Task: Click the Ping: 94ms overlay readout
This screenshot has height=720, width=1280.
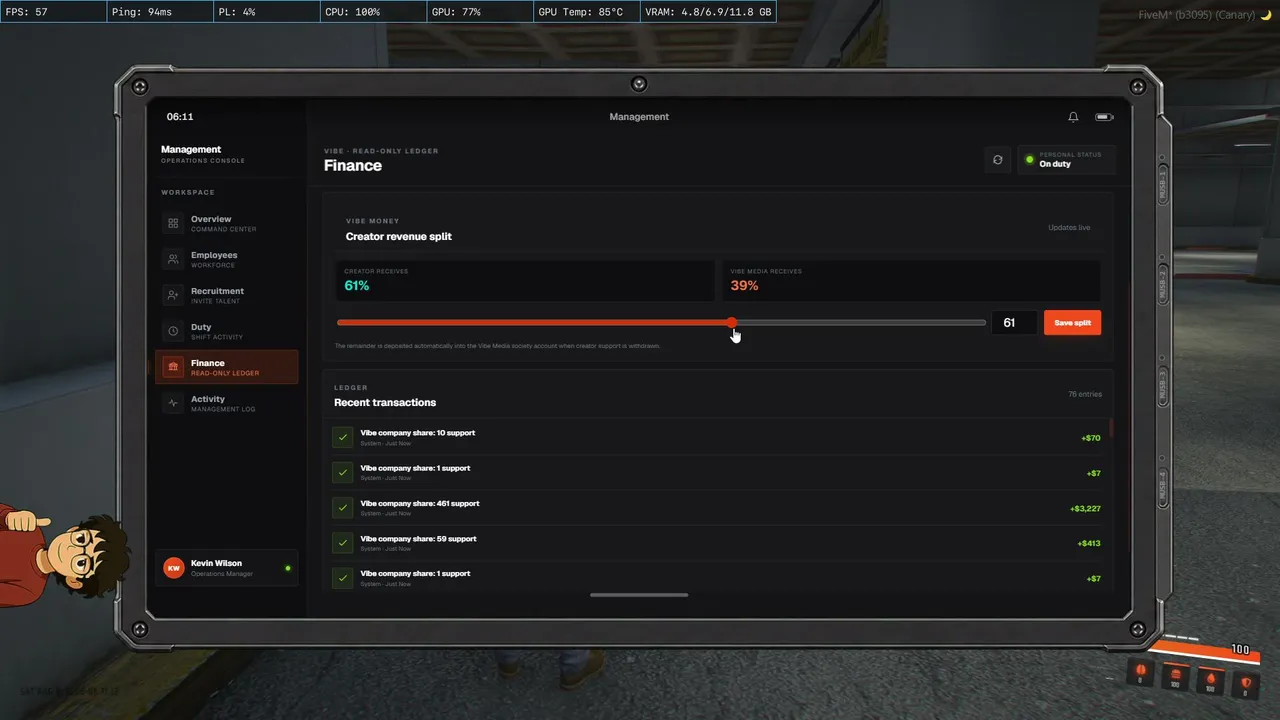Action: [158, 12]
